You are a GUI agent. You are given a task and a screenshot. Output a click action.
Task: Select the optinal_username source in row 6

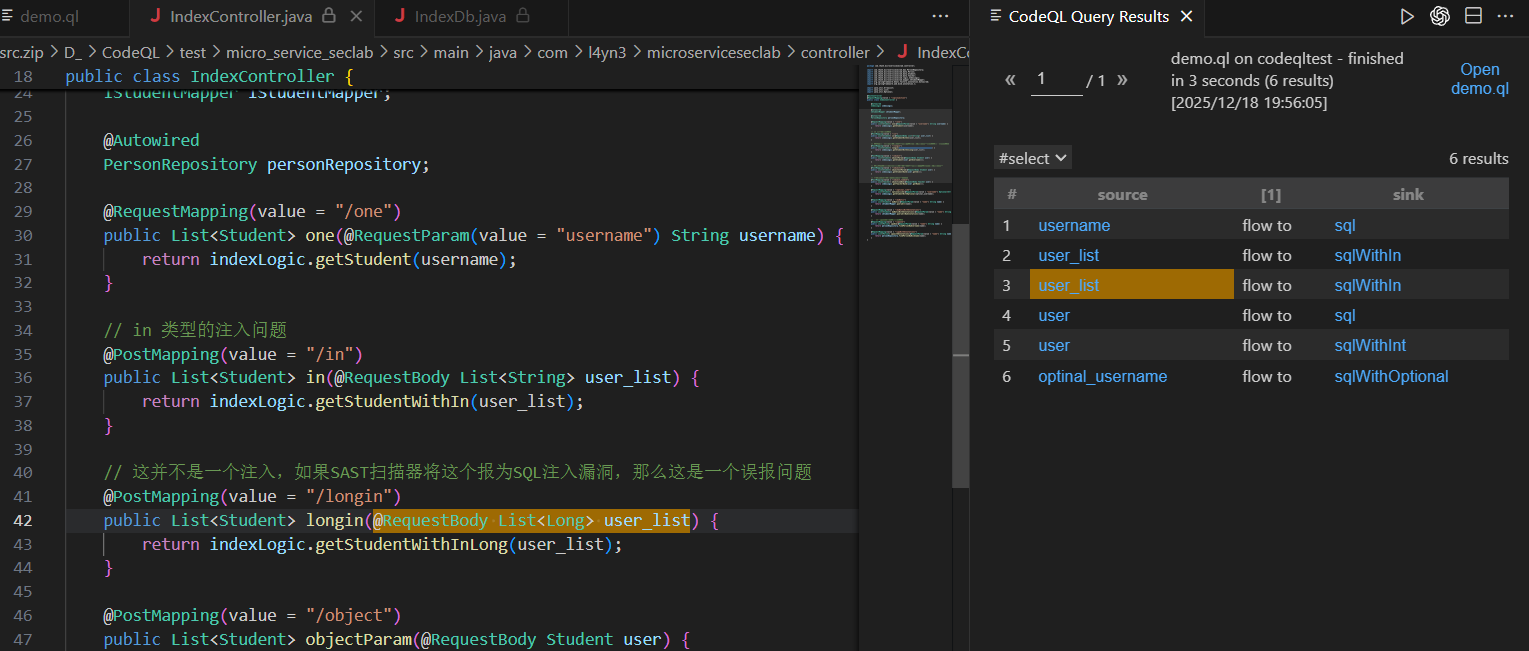(x=1102, y=377)
